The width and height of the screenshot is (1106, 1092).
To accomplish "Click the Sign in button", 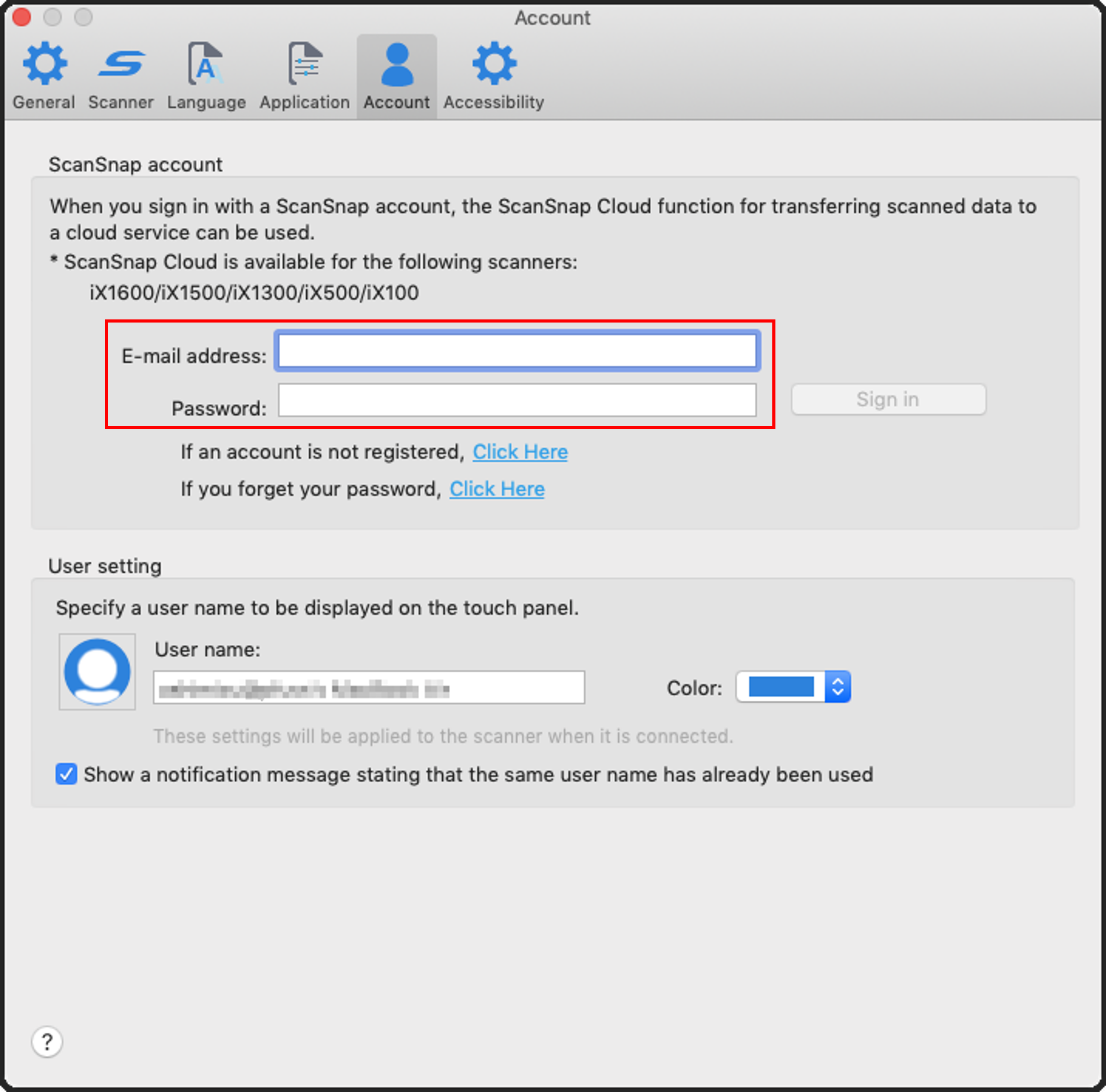I will [x=888, y=399].
